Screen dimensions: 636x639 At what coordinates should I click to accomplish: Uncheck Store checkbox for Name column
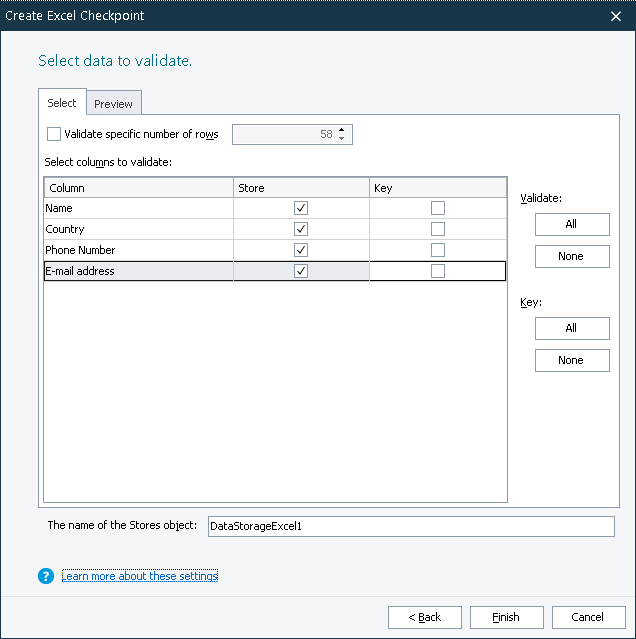click(x=301, y=208)
